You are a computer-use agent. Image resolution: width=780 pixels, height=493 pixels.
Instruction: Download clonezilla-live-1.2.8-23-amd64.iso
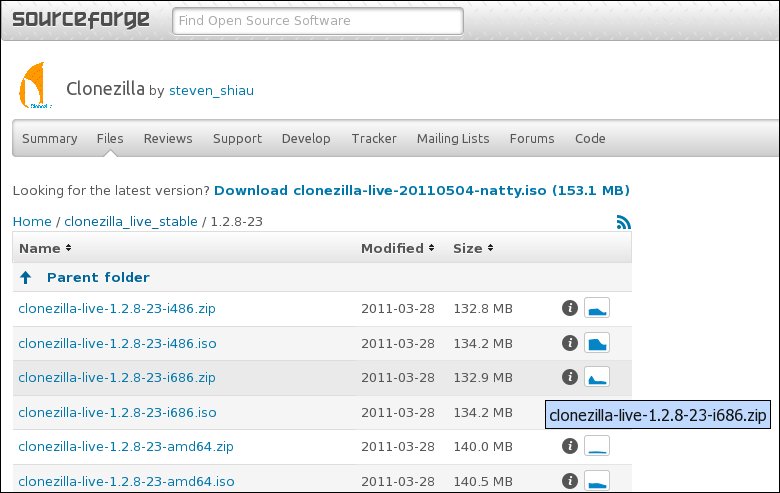pyautogui.click(x=126, y=481)
